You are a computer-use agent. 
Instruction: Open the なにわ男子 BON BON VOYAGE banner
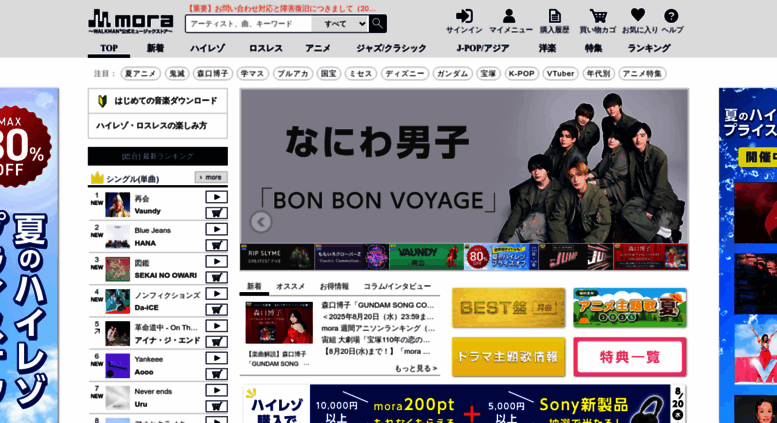(x=464, y=166)
